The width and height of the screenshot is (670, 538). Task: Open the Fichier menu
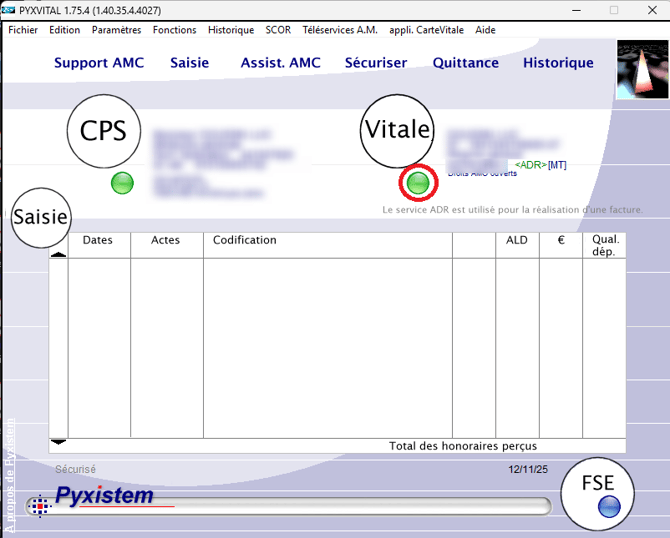23,30
